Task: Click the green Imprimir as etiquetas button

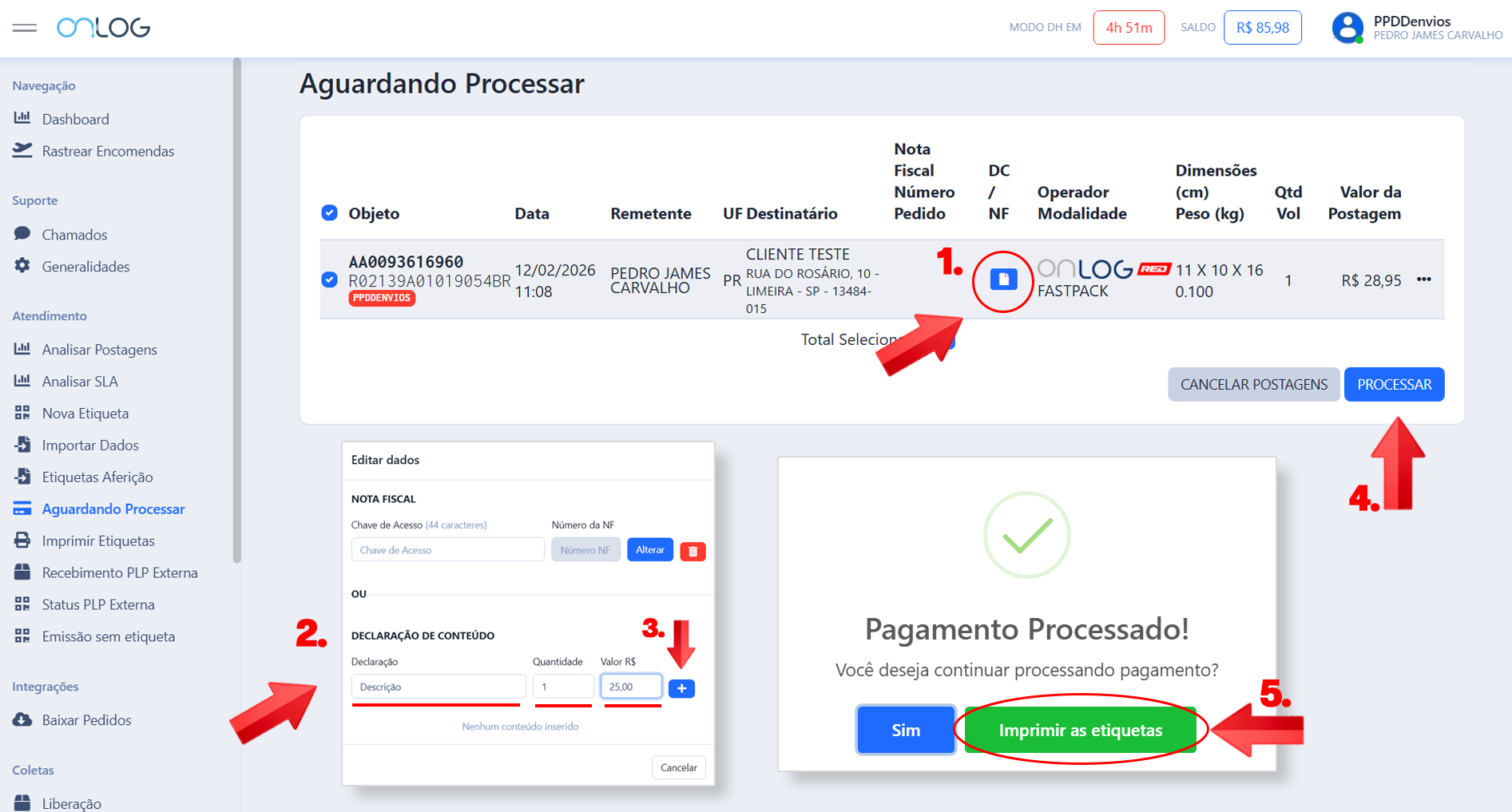Action: pos(1080,730)
